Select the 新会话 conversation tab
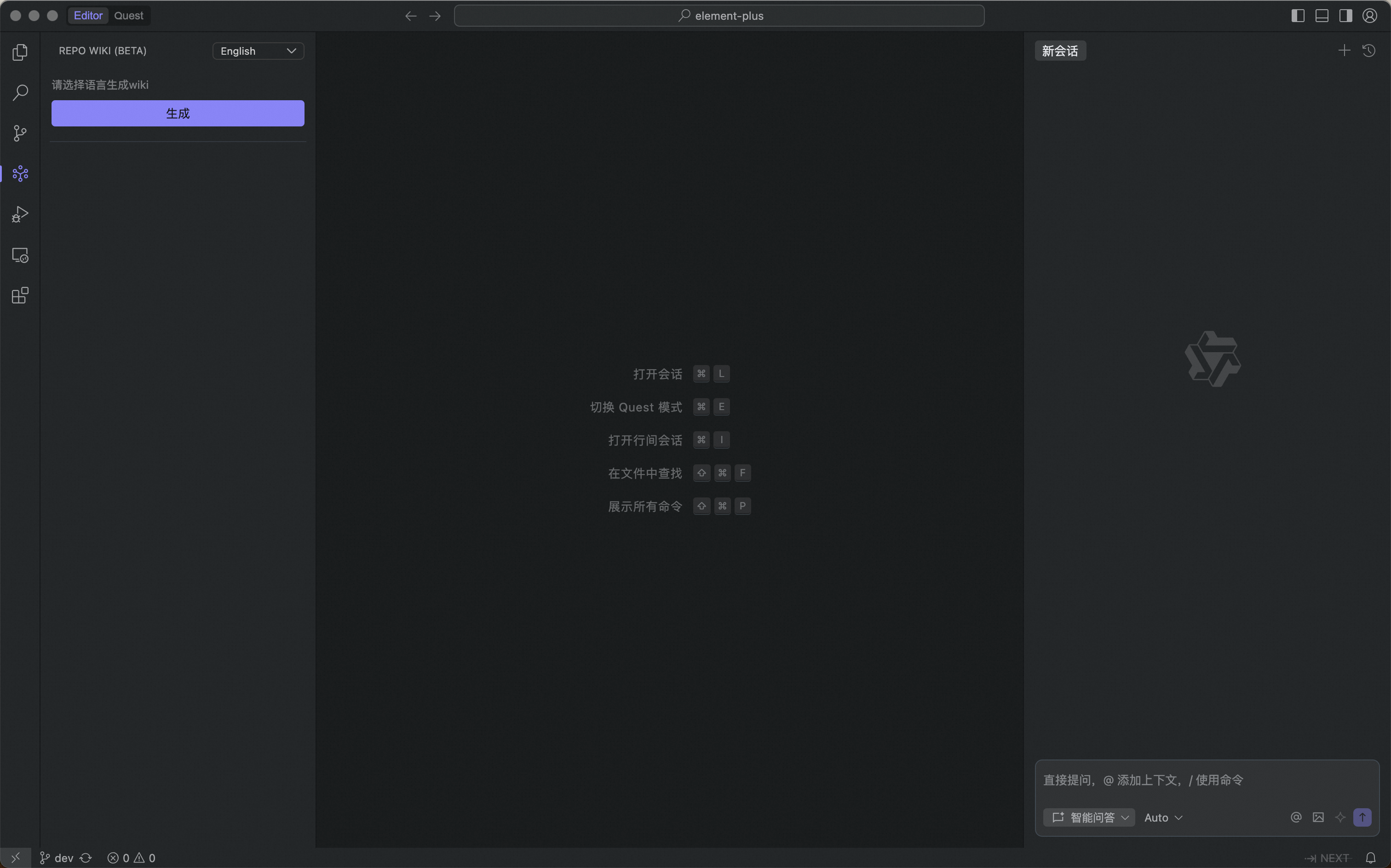 (x=1060, y=51)
